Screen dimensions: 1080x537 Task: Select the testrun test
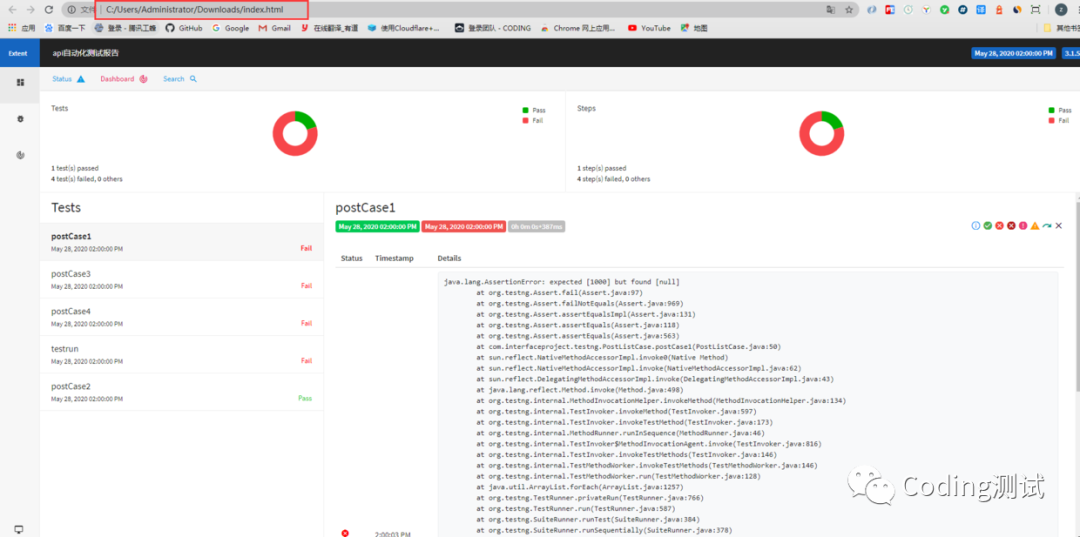(x=181, y=354)
